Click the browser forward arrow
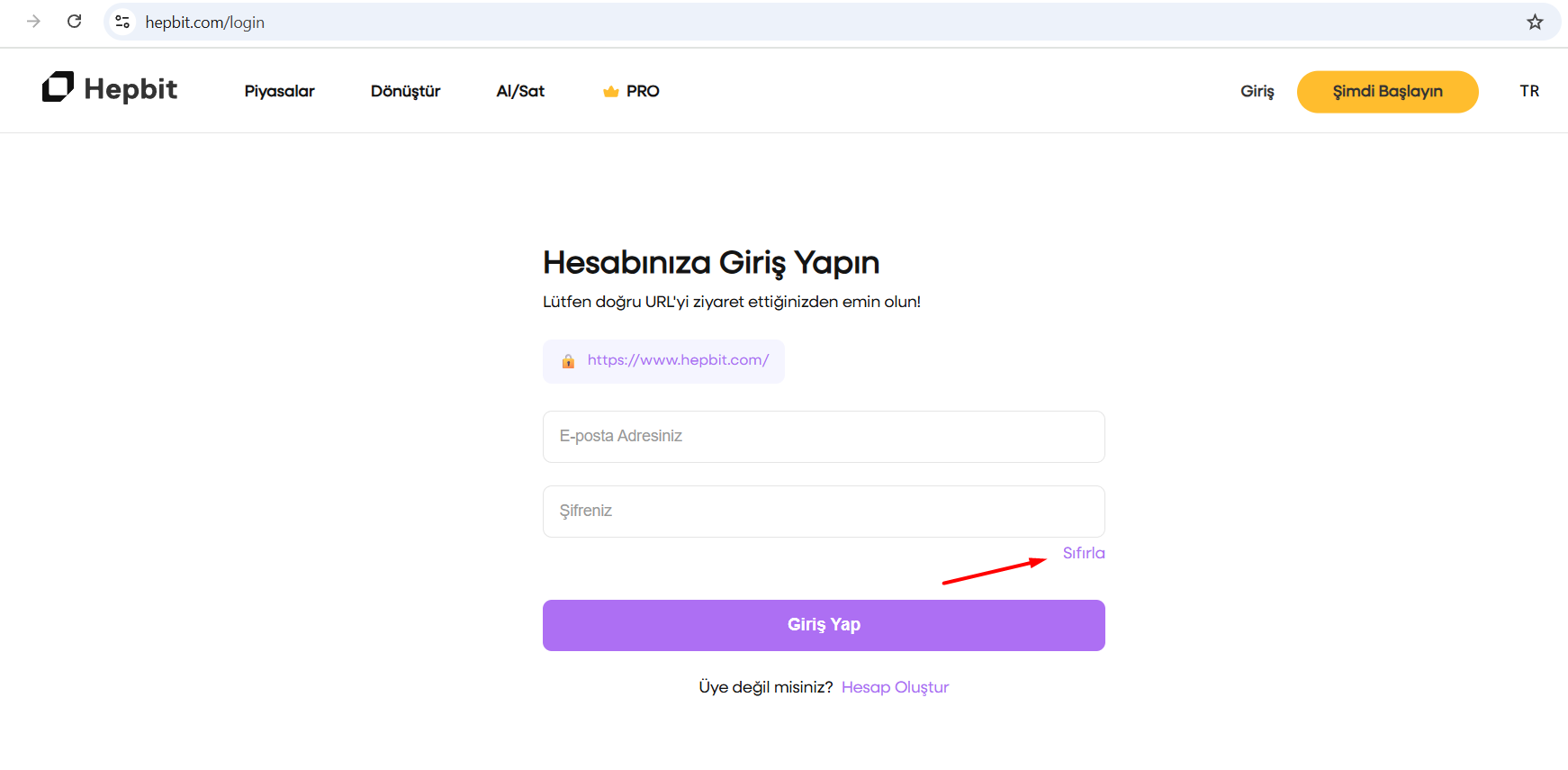Screen dimensions: 1568x770 (33, 22)
